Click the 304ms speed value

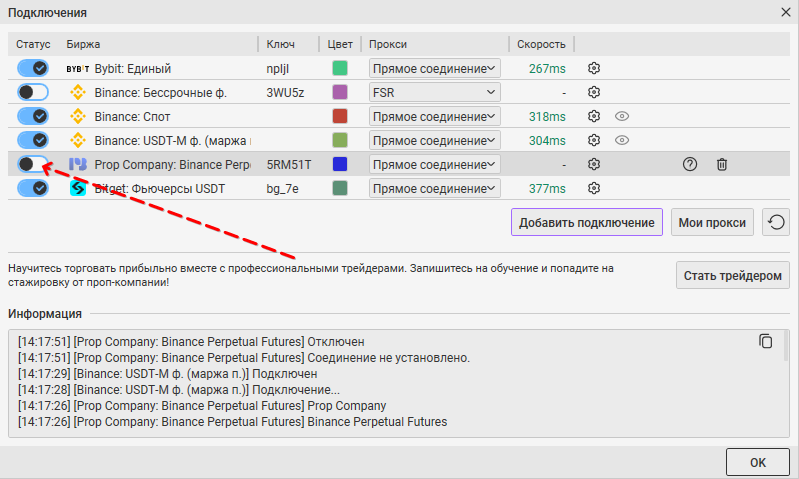[x=547, y=140]
